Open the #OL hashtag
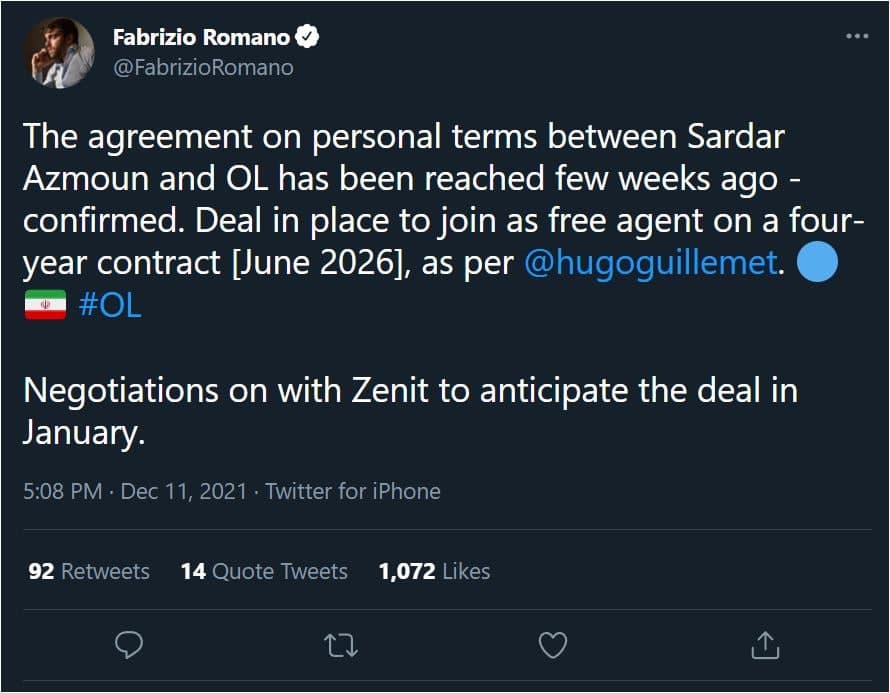Screen dimensions: 890x693 click(109, 306)
